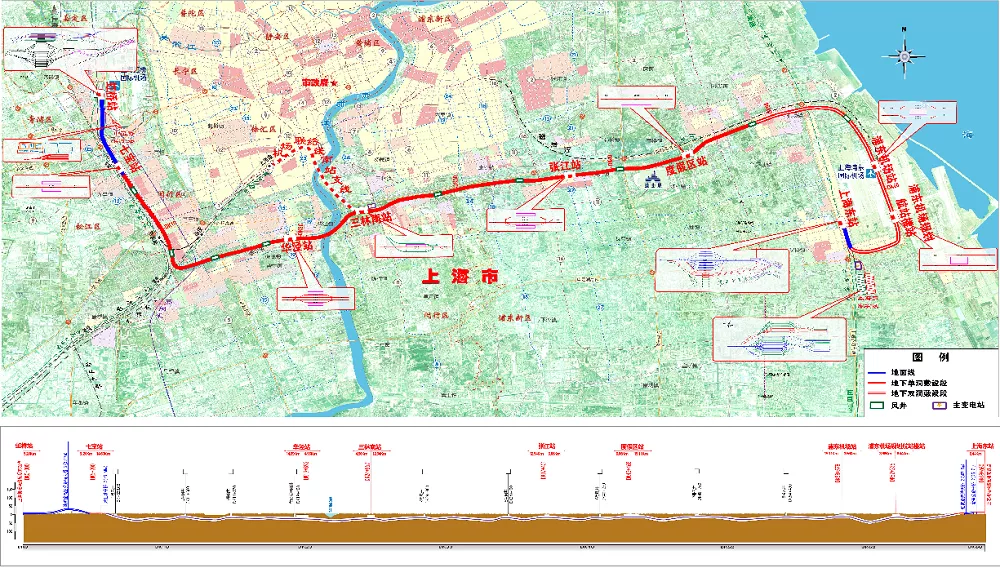Click the 图例 legend heading

pyautogui.click(x=930, y=356)
